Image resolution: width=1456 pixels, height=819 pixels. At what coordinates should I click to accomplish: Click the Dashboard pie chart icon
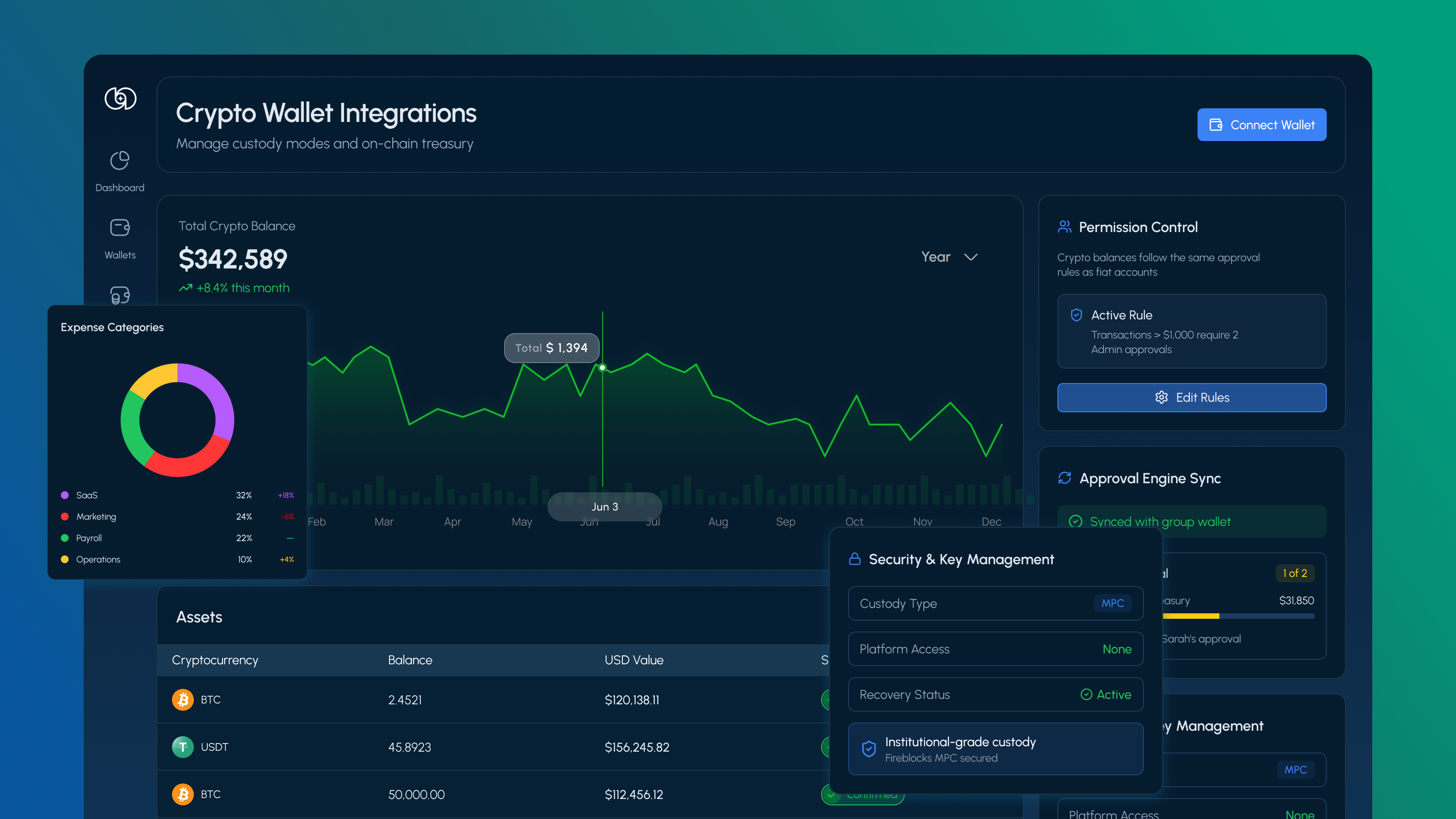pos(120,161)
